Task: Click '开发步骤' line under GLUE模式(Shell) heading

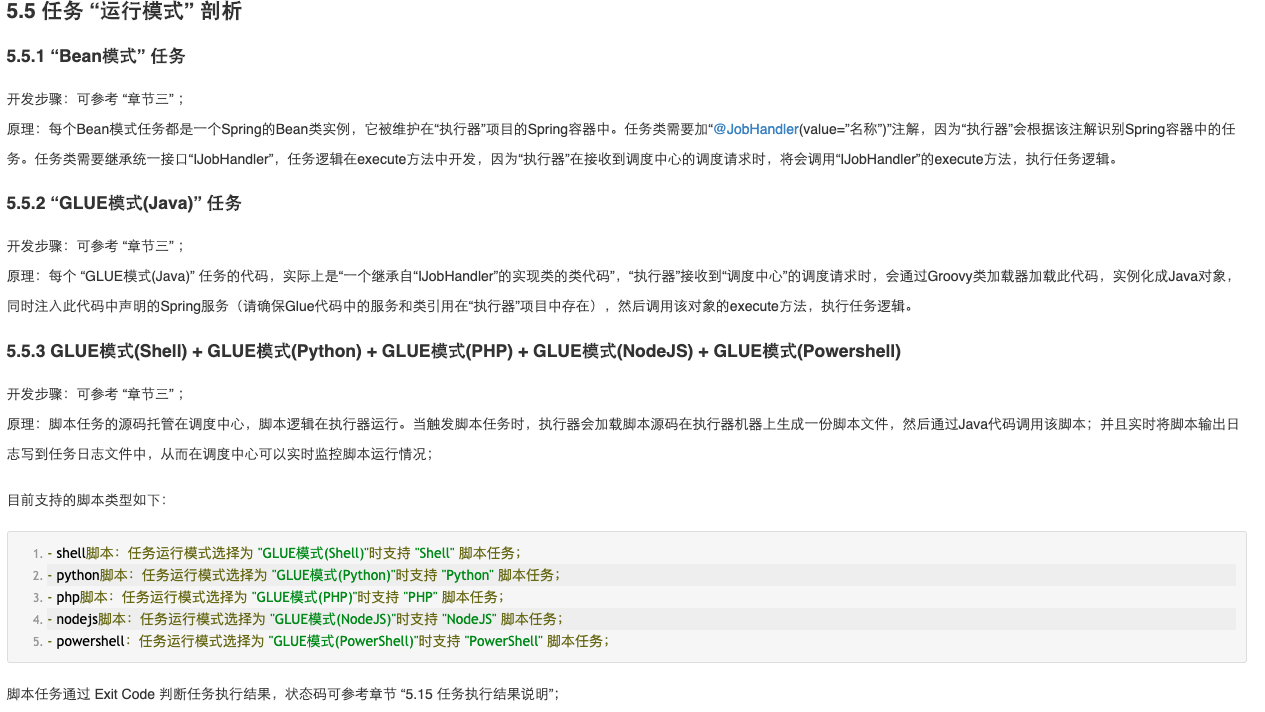Action: tap(96, 394)
